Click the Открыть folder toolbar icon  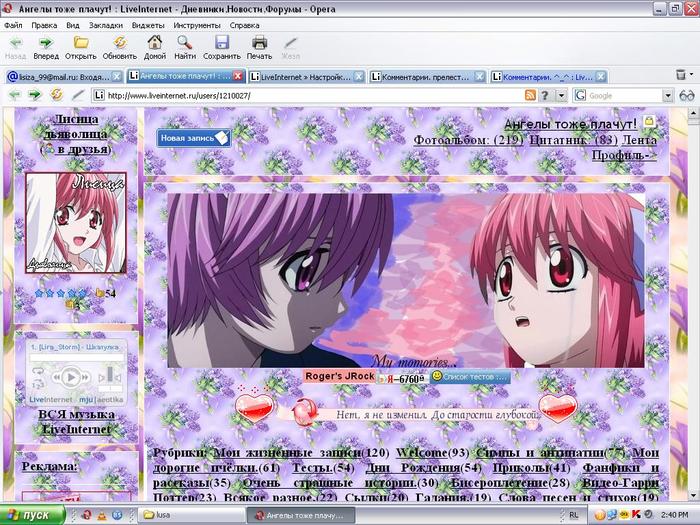pyautogui.click(x=81, y=48)
